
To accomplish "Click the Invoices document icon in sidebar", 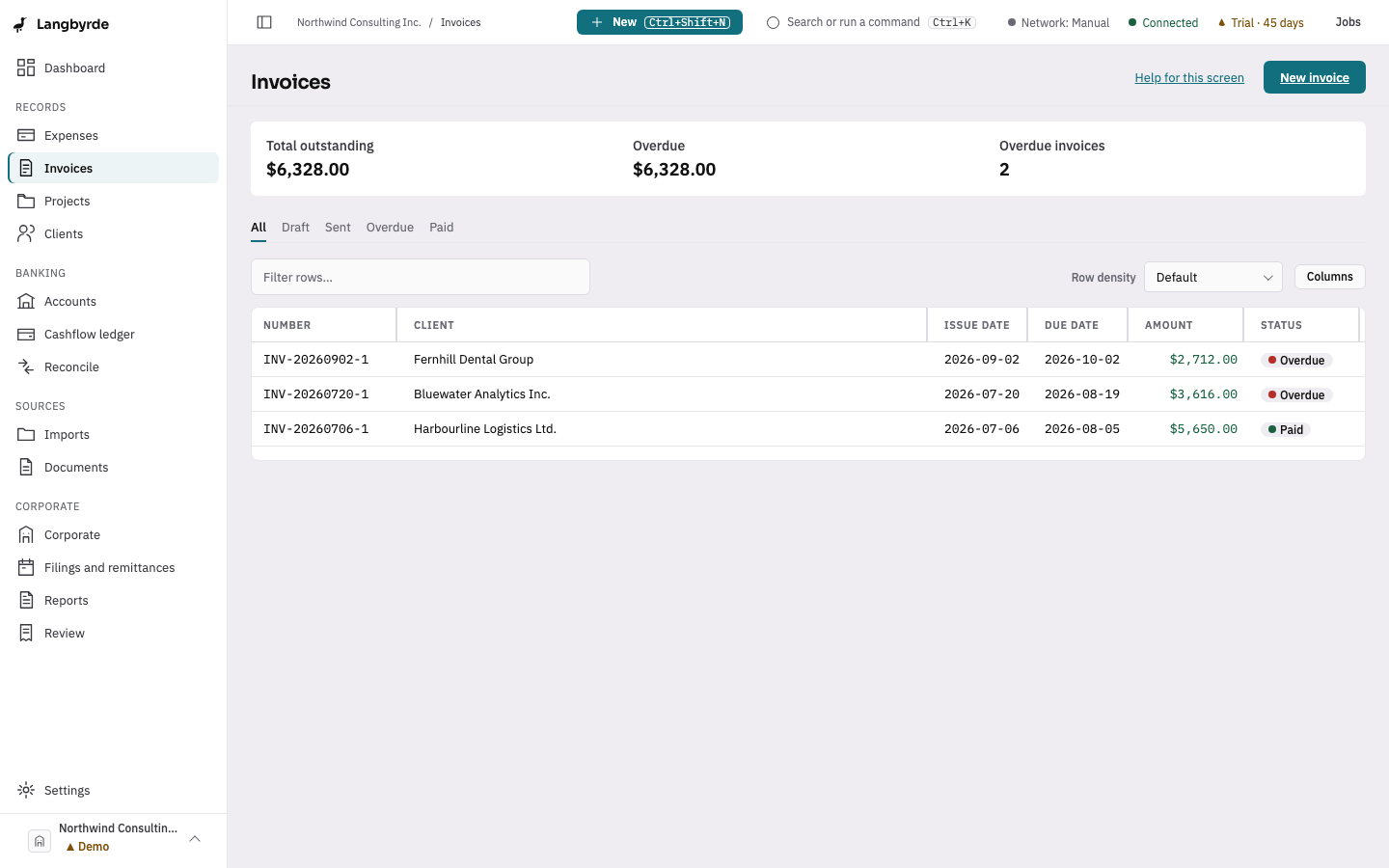I will tap(26, 168).
